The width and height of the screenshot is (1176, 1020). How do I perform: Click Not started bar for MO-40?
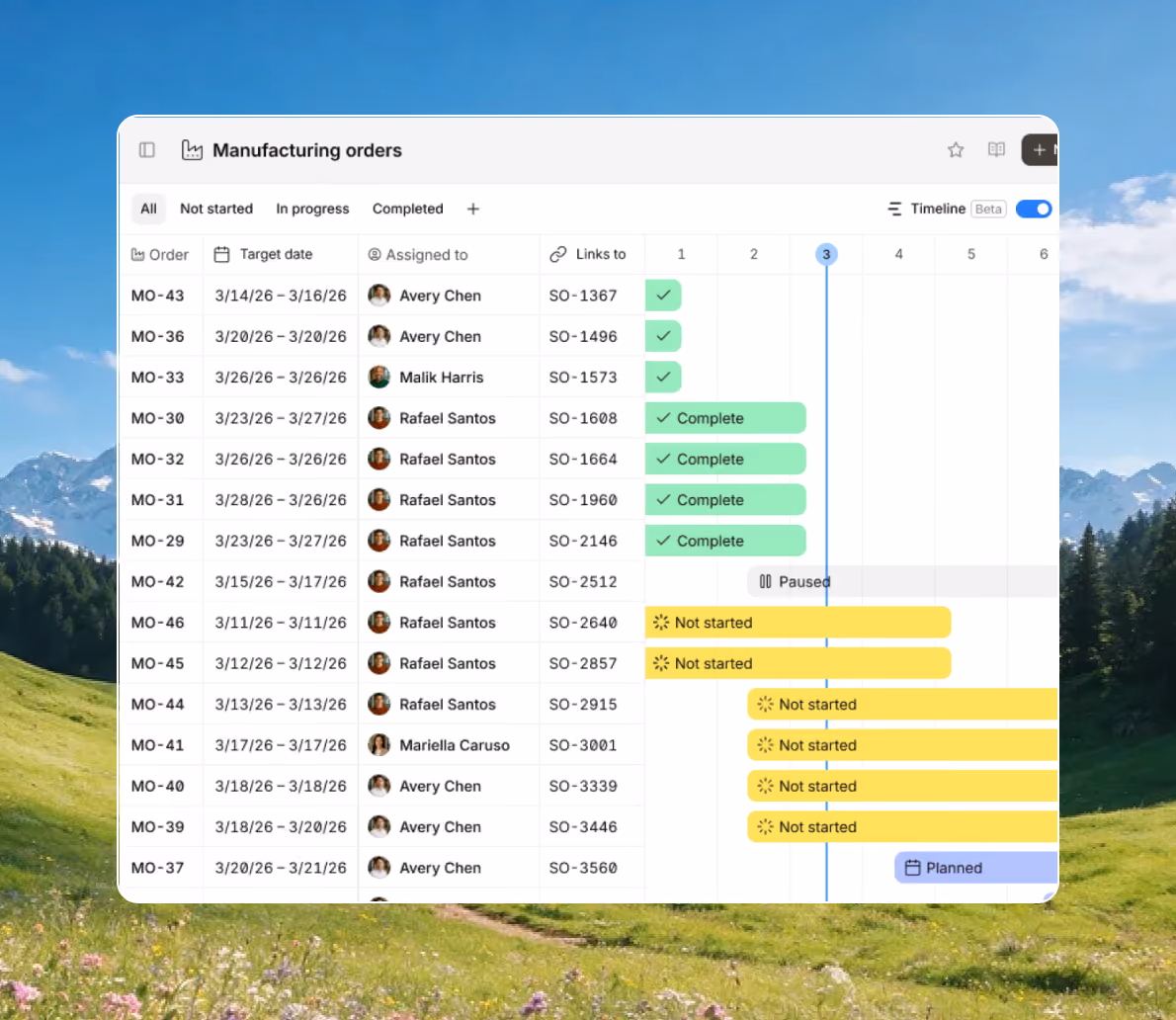tap(902, 786)
